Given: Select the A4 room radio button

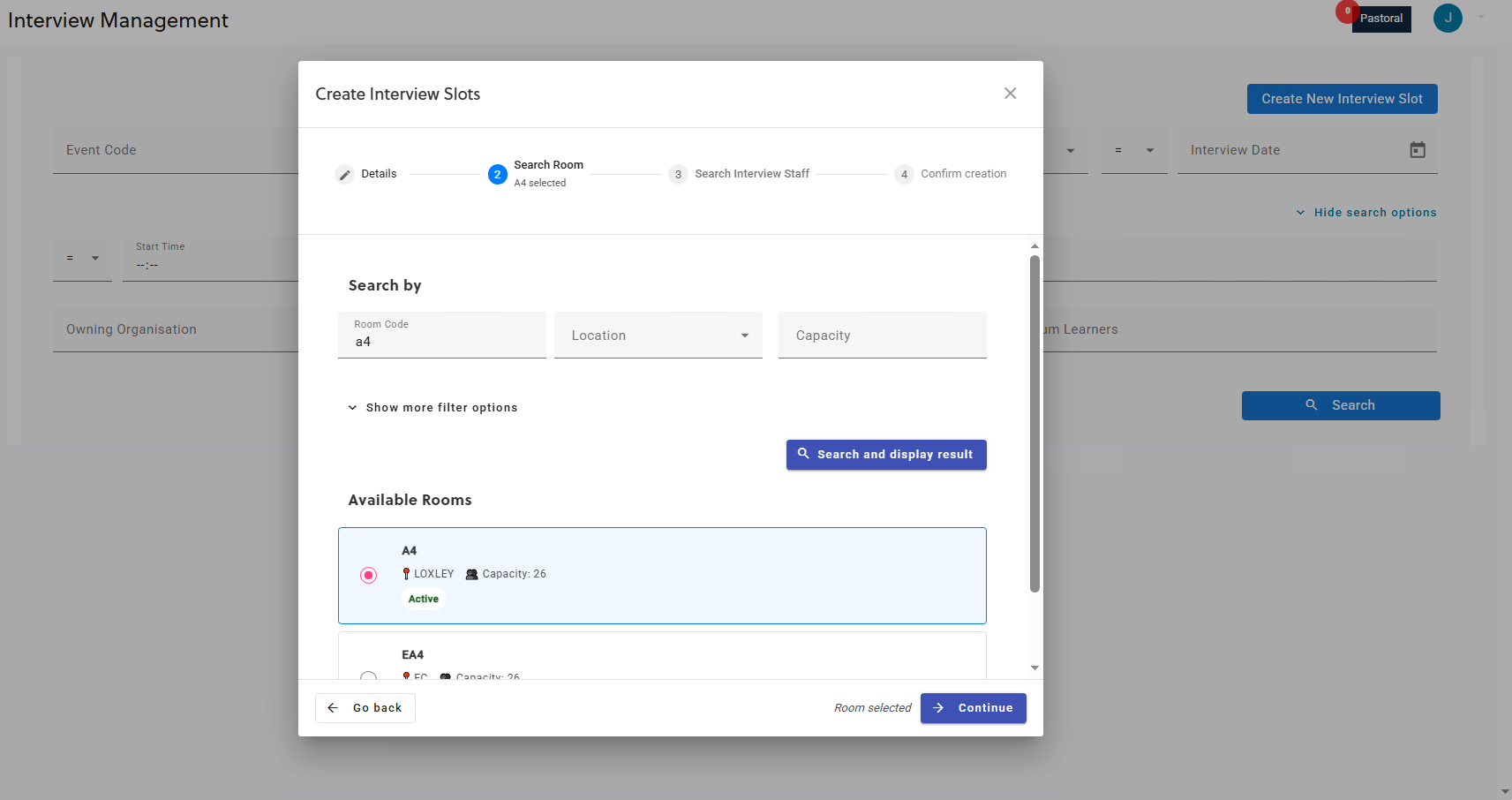Looking at the screenshot, I should tap(369, 576).
